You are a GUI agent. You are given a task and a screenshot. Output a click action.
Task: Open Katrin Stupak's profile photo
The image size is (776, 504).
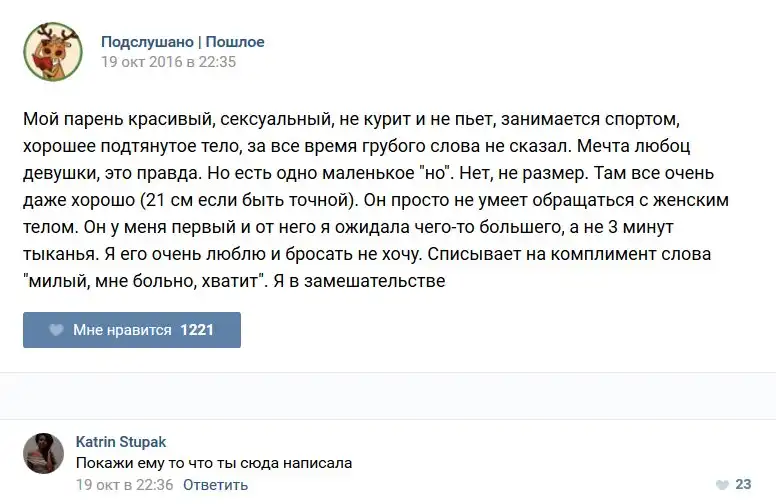pos(44,453)
